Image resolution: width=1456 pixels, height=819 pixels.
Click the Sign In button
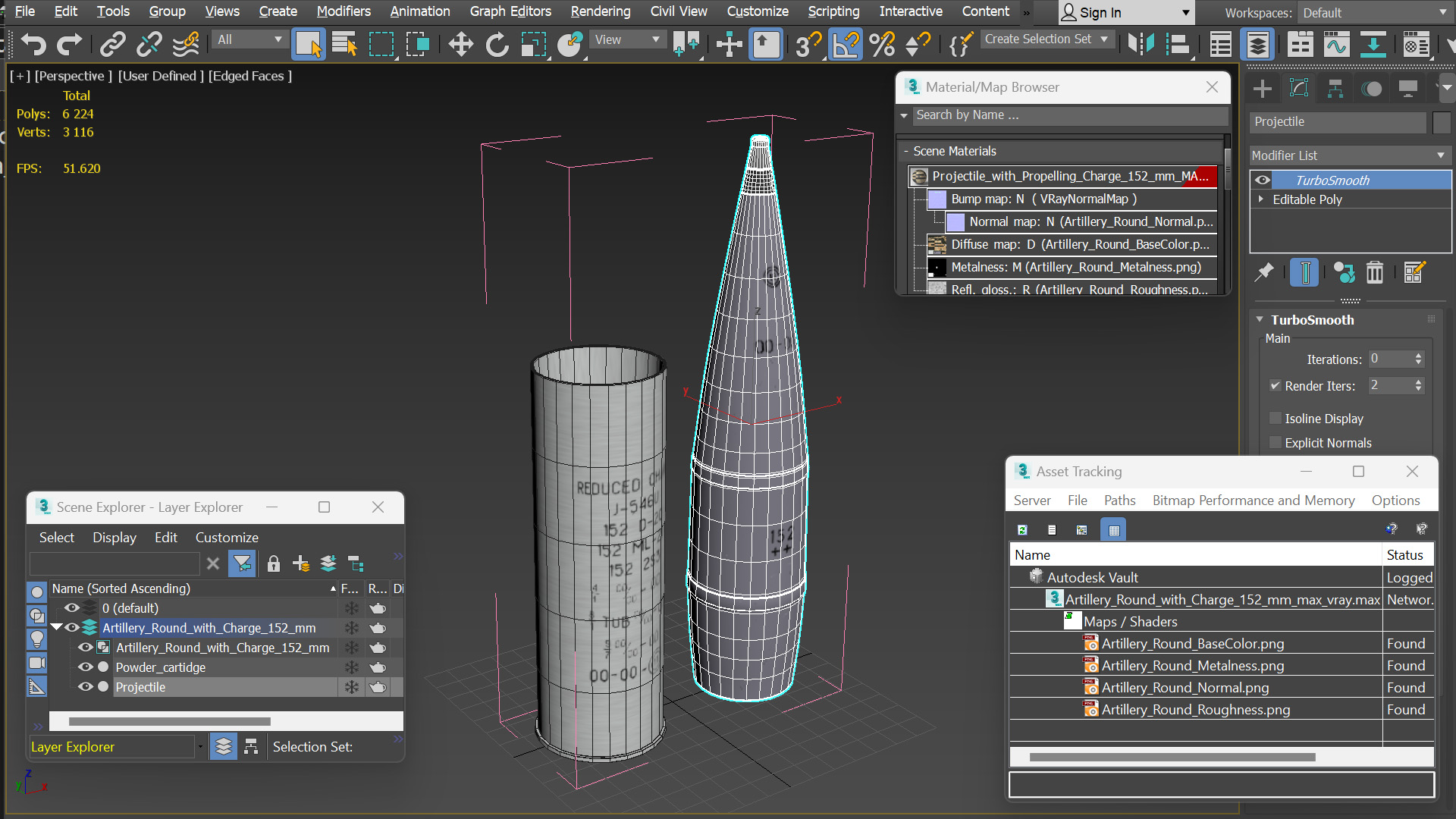(x=1125, y=13)
